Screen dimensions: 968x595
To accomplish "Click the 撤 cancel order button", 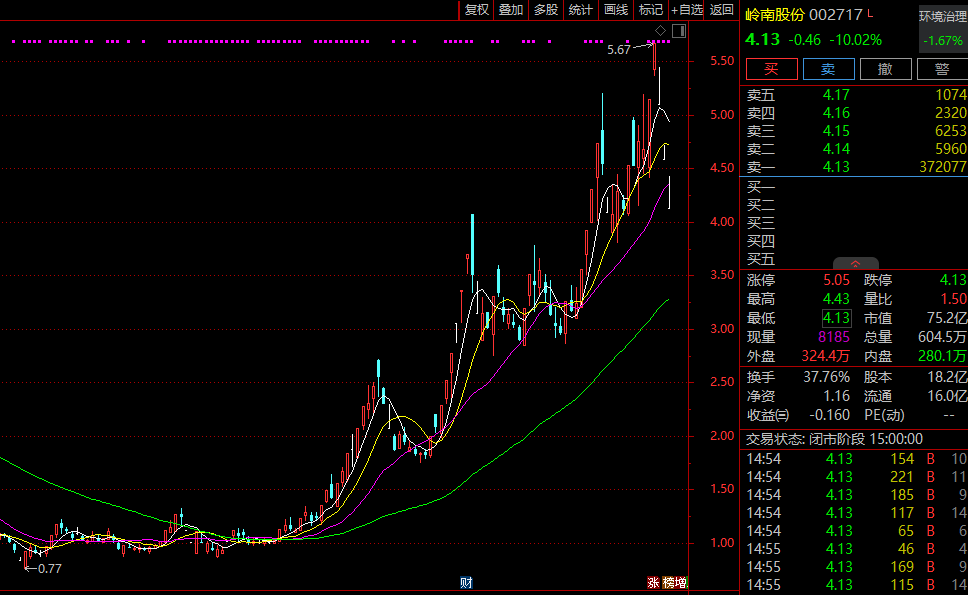I will pos(885,69).
